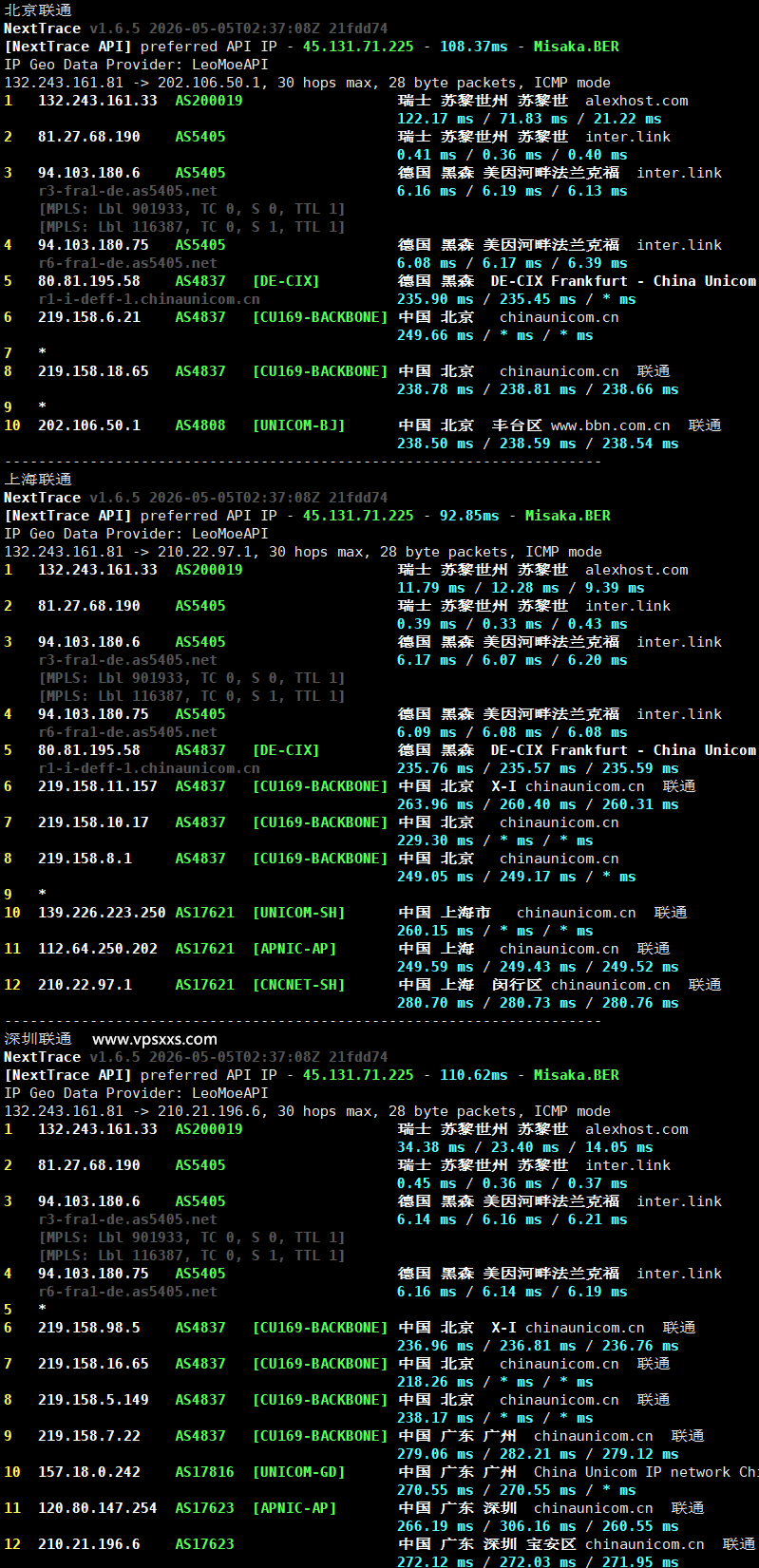The width and height of the screenshot is (759, 1568).
Task: Click latency 235.76 ms / 235.57 ms / 235.59 ms
Action: click(x=538, y=768)
